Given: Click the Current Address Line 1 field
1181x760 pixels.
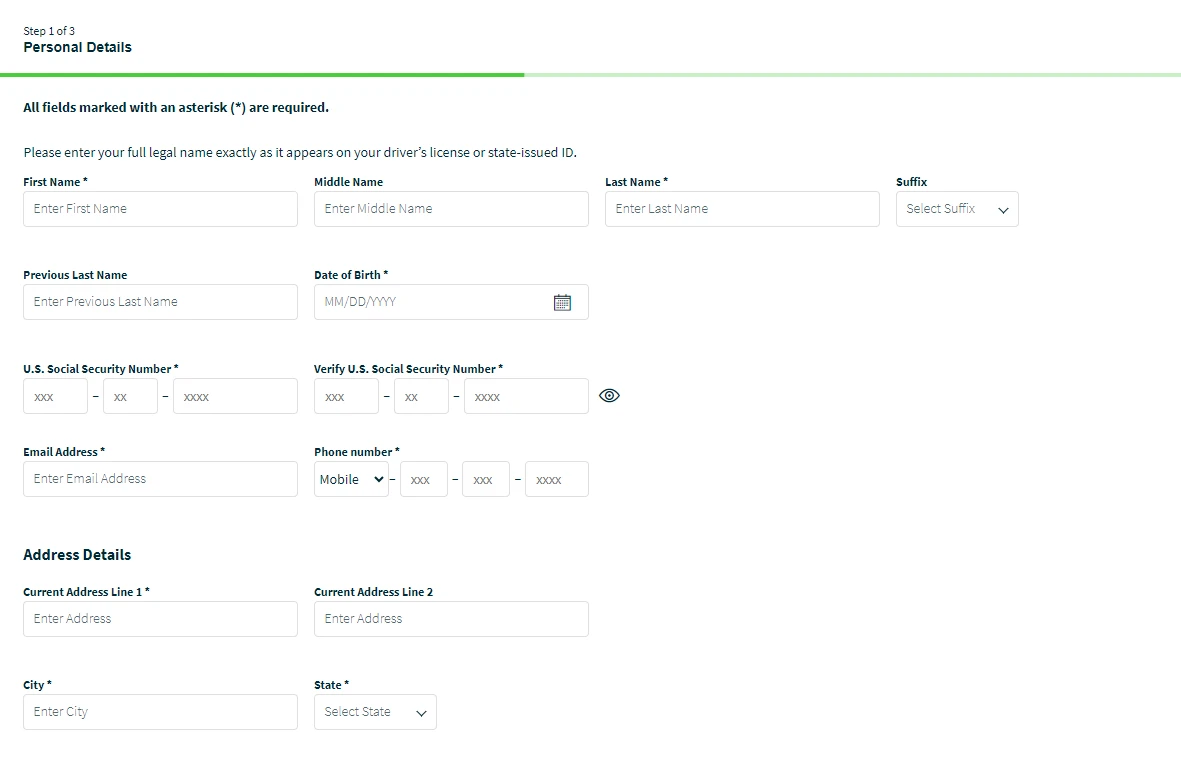Looking at the screenshot, I should point(160,618).
